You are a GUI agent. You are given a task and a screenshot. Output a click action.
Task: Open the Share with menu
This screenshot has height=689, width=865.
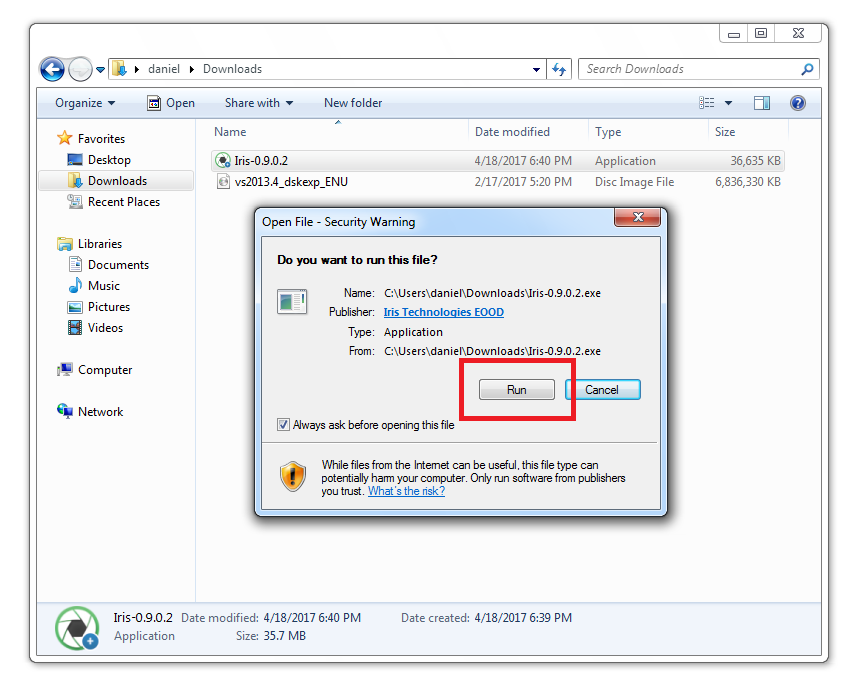[259, 103]
